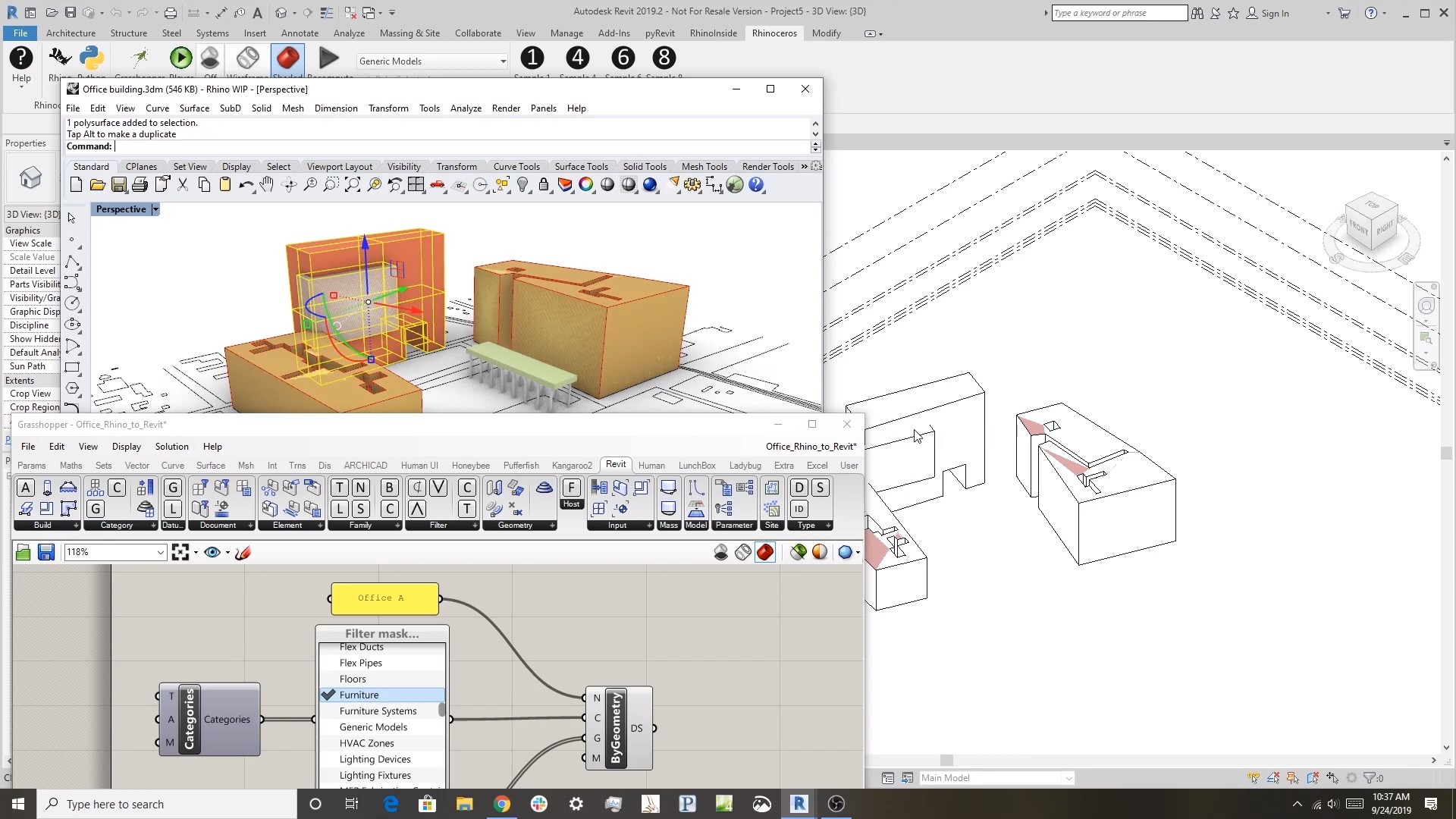Open Rhino options gear icon
The image size is (1456, 819).
click(692, 185)
